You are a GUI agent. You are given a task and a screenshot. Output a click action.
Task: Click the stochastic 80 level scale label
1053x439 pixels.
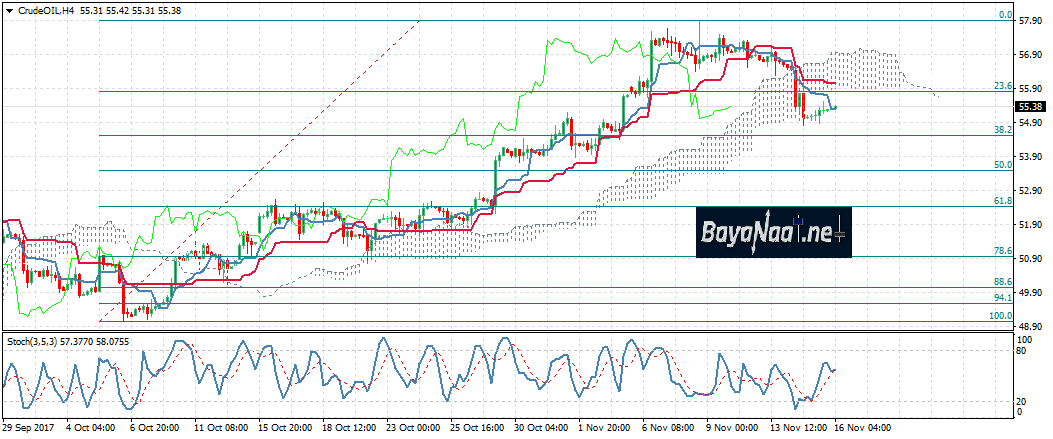click(x=1023, y=351)
